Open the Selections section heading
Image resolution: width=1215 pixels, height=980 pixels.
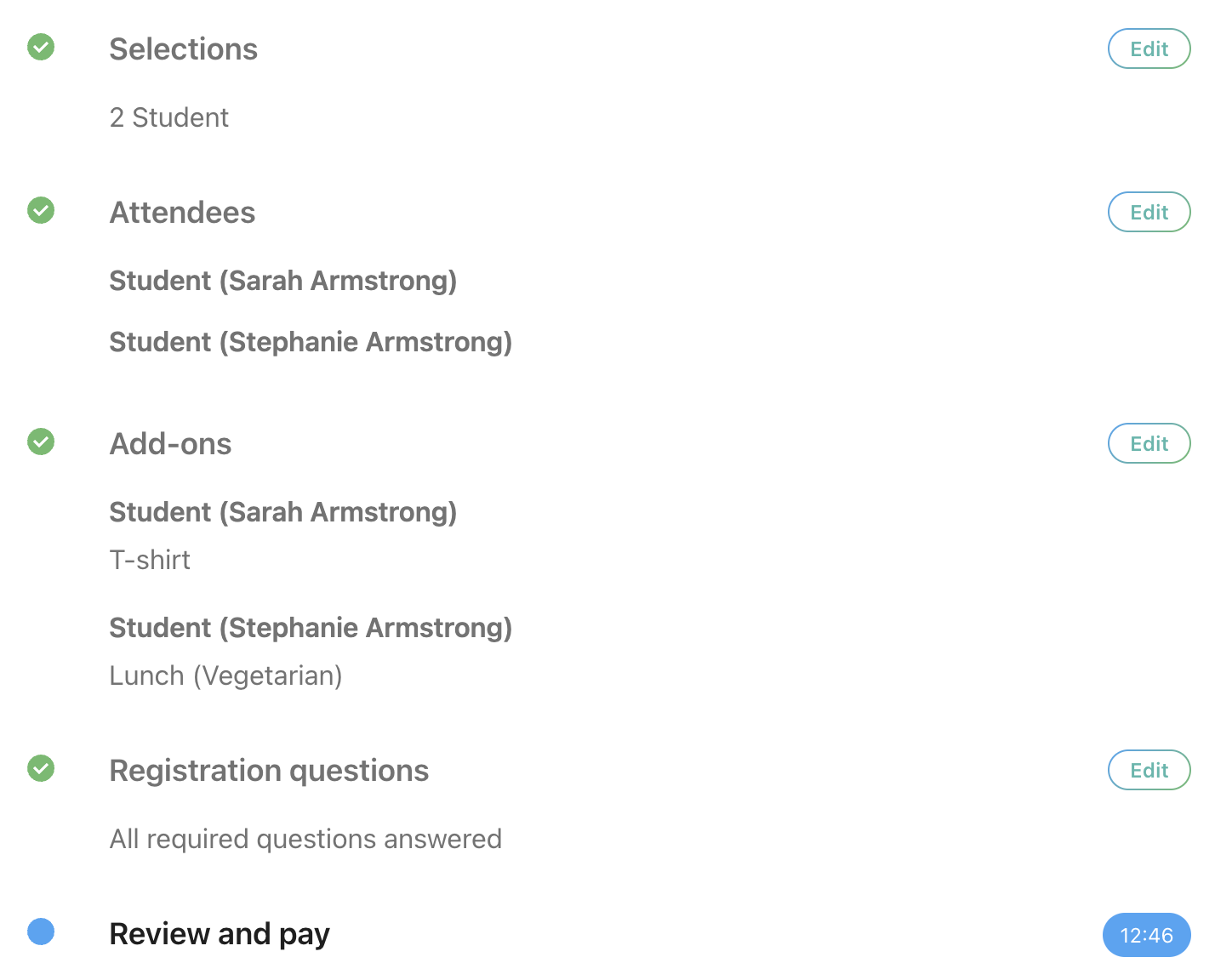(x=183, y=49)
